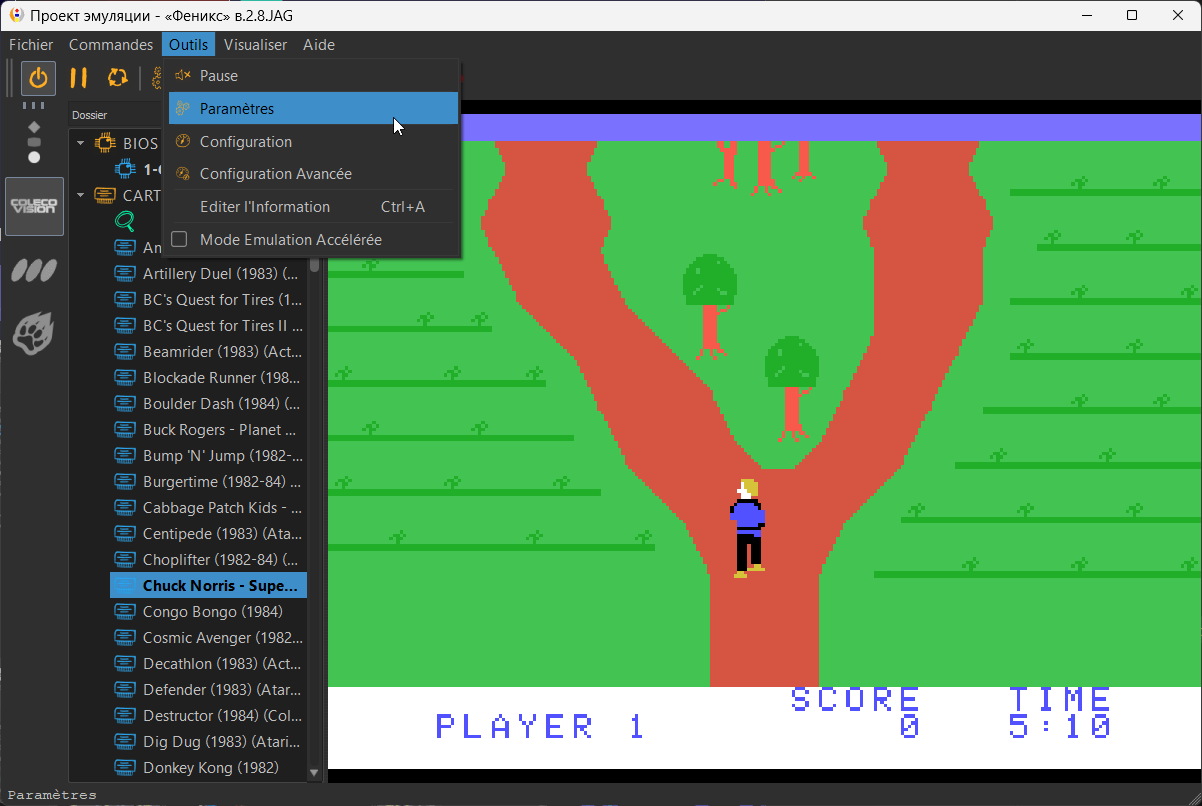Collapse the CART tree node

(x=81, y=195)
